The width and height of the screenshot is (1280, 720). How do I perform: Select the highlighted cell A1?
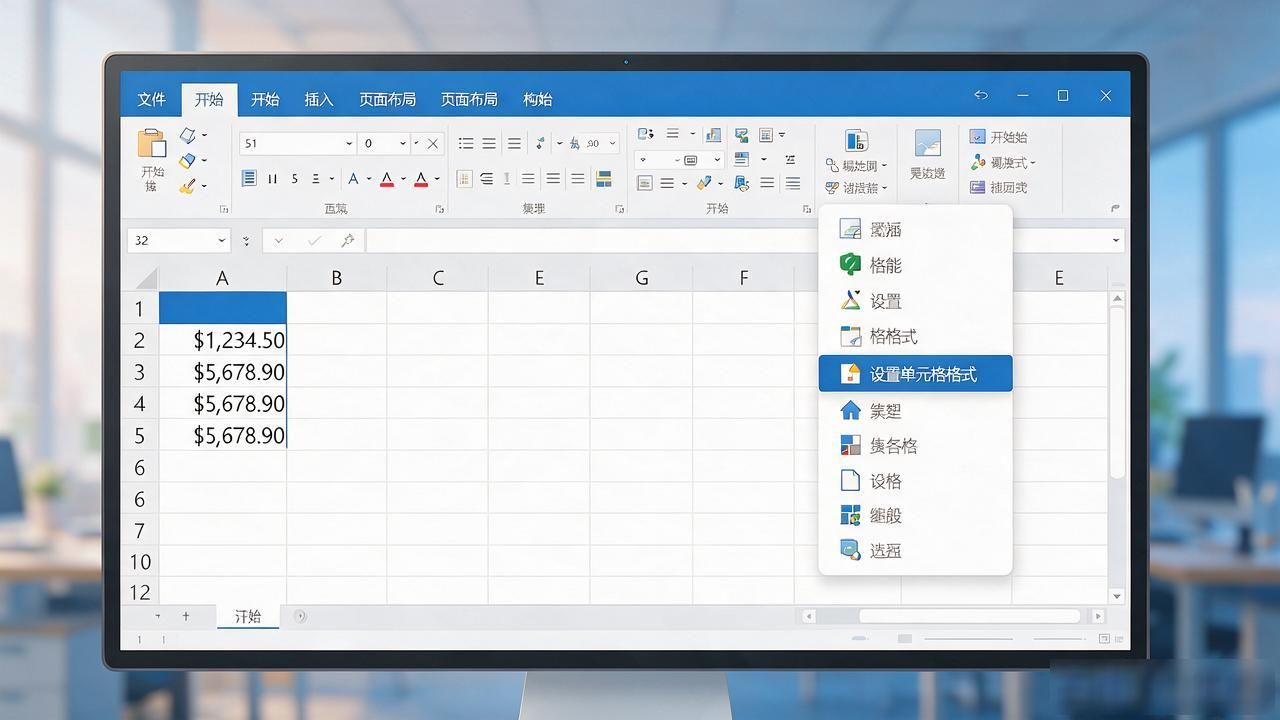pos(223,308)
